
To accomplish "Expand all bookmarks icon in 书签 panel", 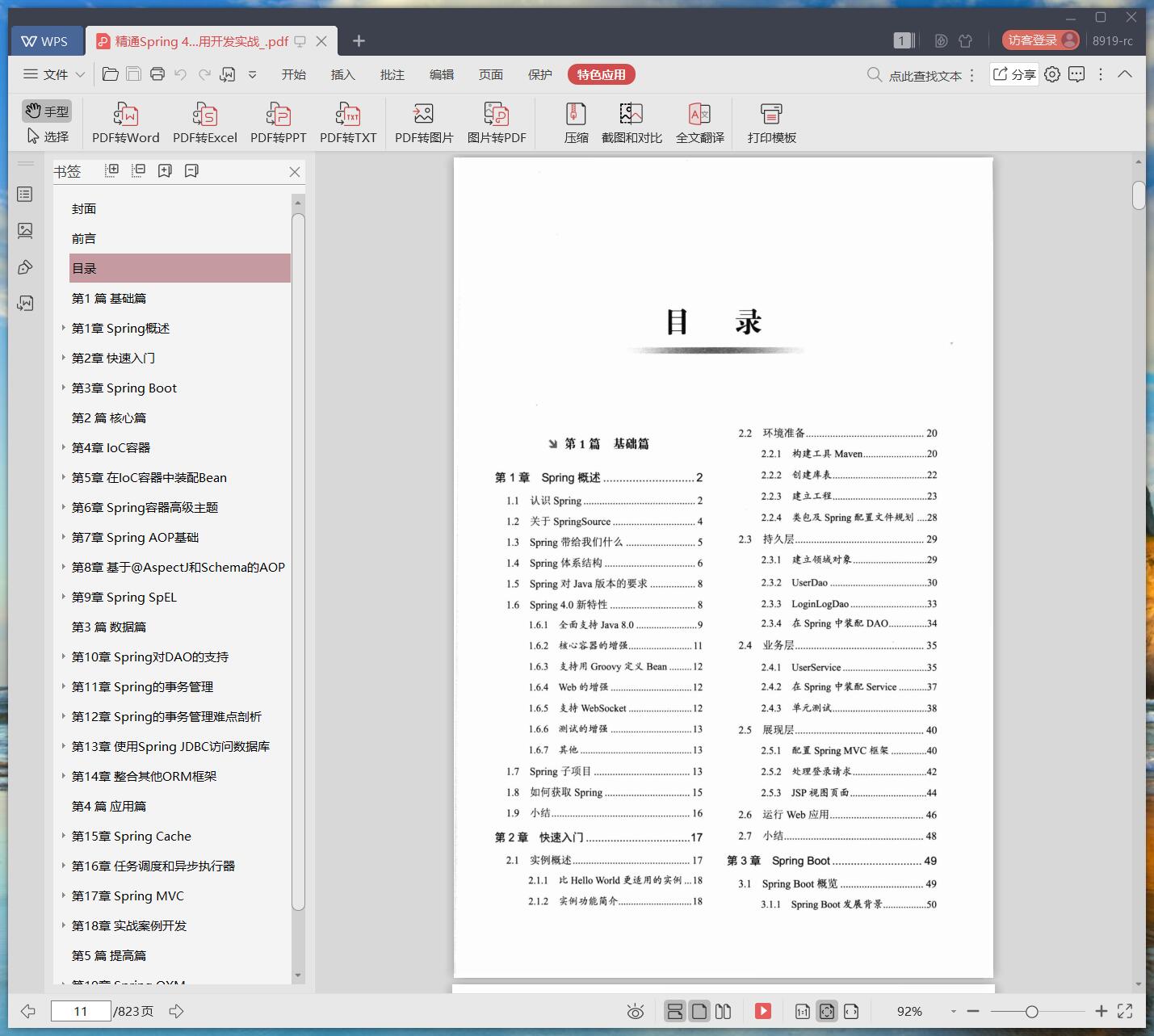I will [112, 170].
